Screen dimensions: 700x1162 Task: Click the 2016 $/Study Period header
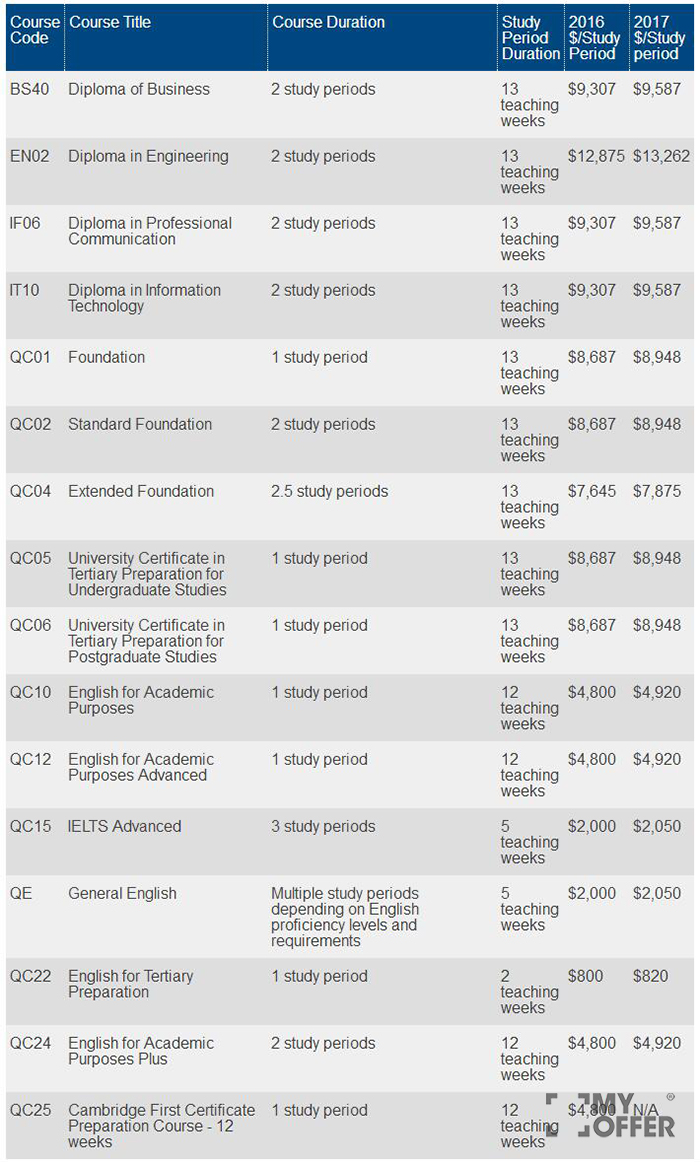point(594,38)
